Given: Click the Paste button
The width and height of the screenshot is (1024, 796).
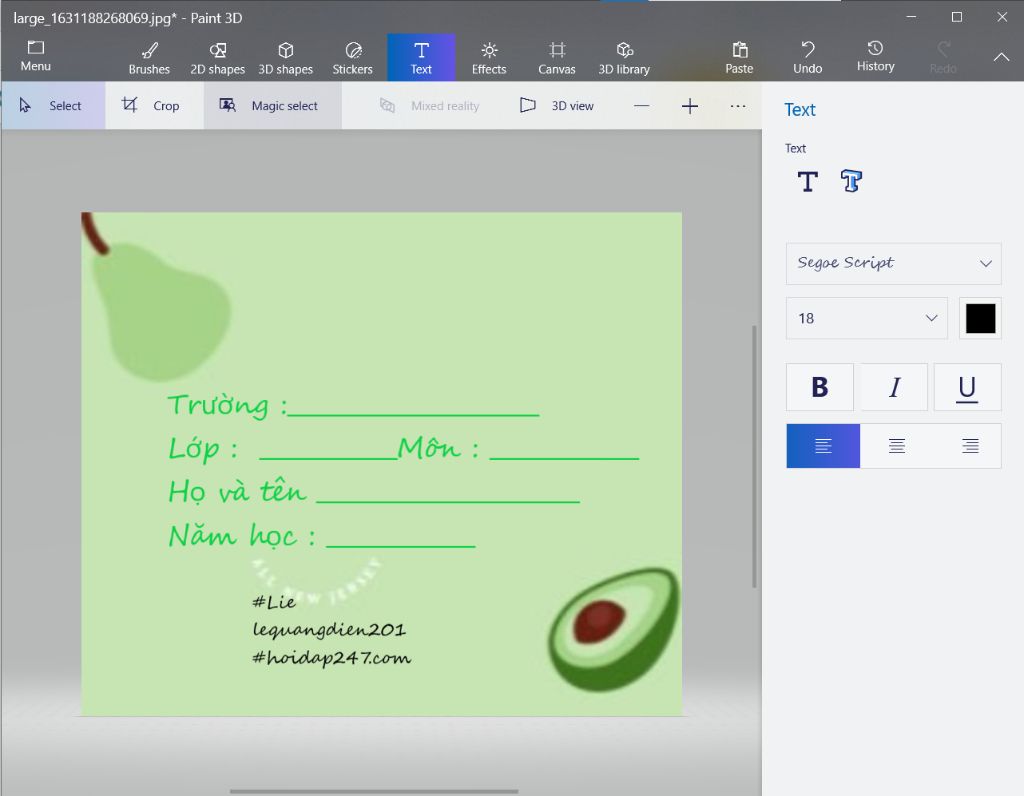Looking at the screenshot, I should click(739, 58).
